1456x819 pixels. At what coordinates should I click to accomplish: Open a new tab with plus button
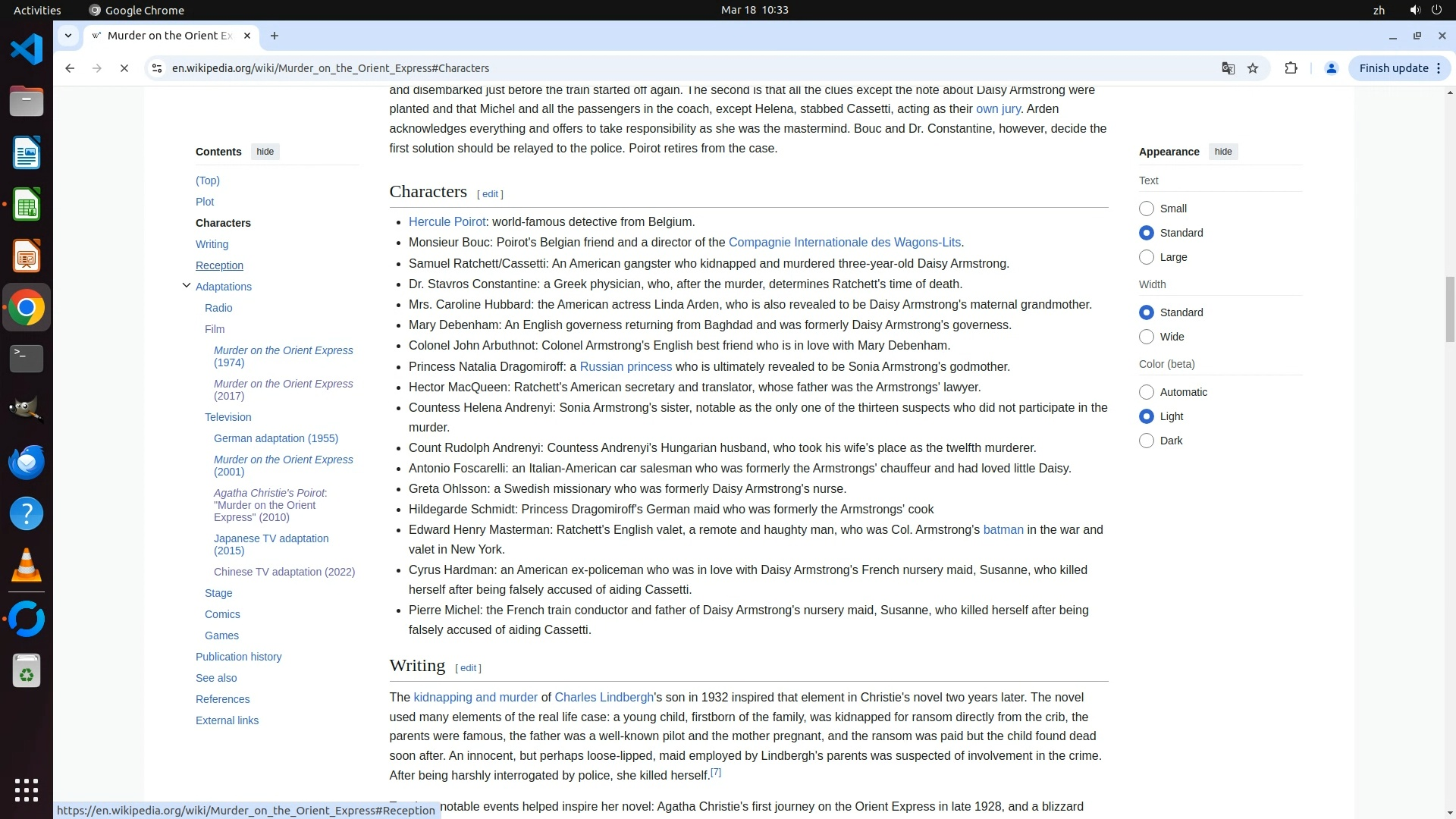click(x=275, y=36)
